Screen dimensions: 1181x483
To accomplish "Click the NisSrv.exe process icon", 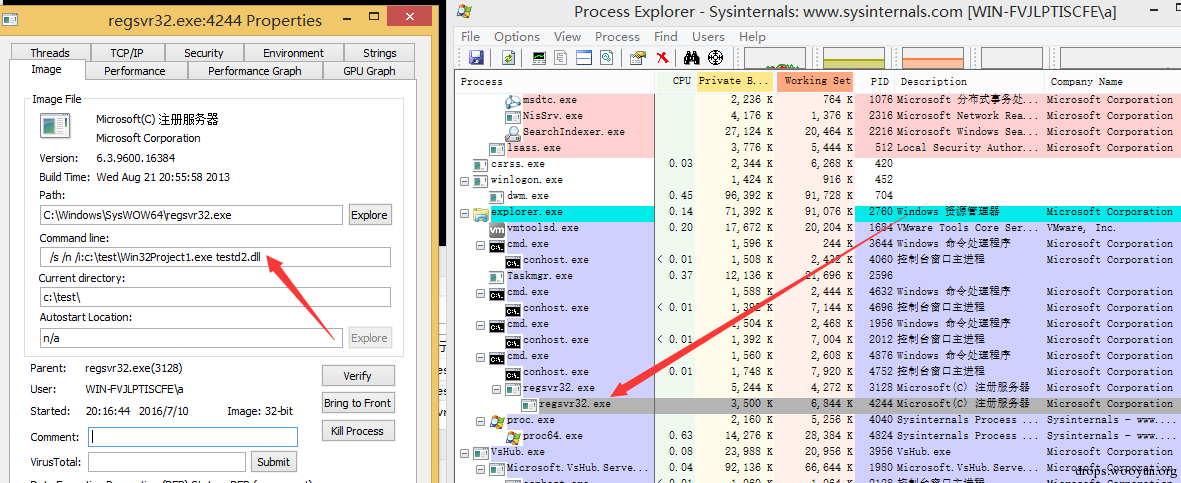I will (513, 116).
